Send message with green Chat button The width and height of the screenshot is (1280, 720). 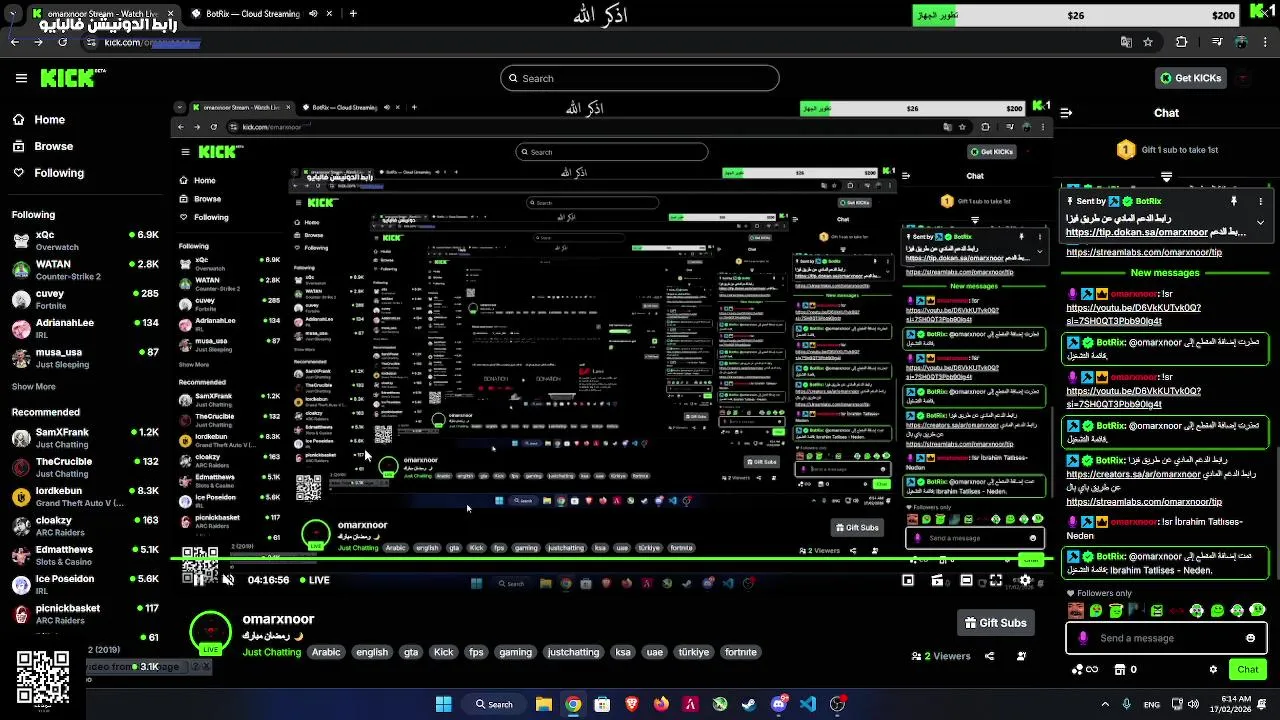pos(1247,669)
